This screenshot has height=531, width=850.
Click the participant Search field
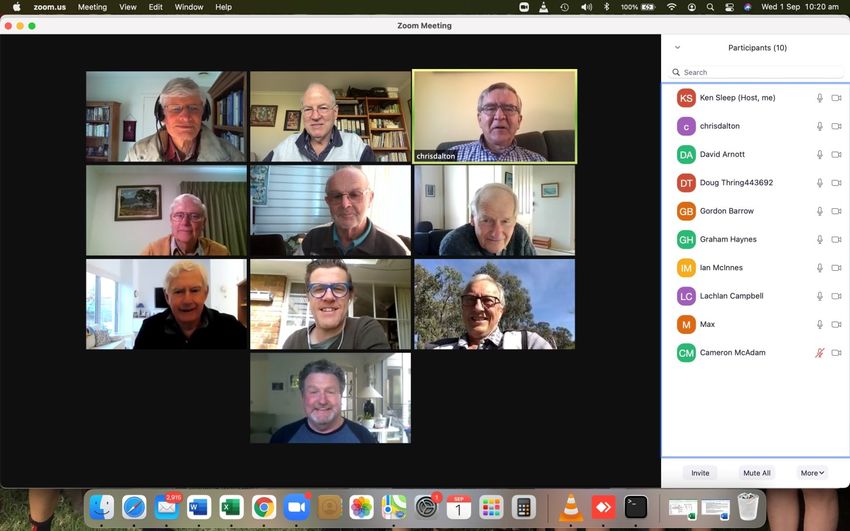[x=756, y=72]
